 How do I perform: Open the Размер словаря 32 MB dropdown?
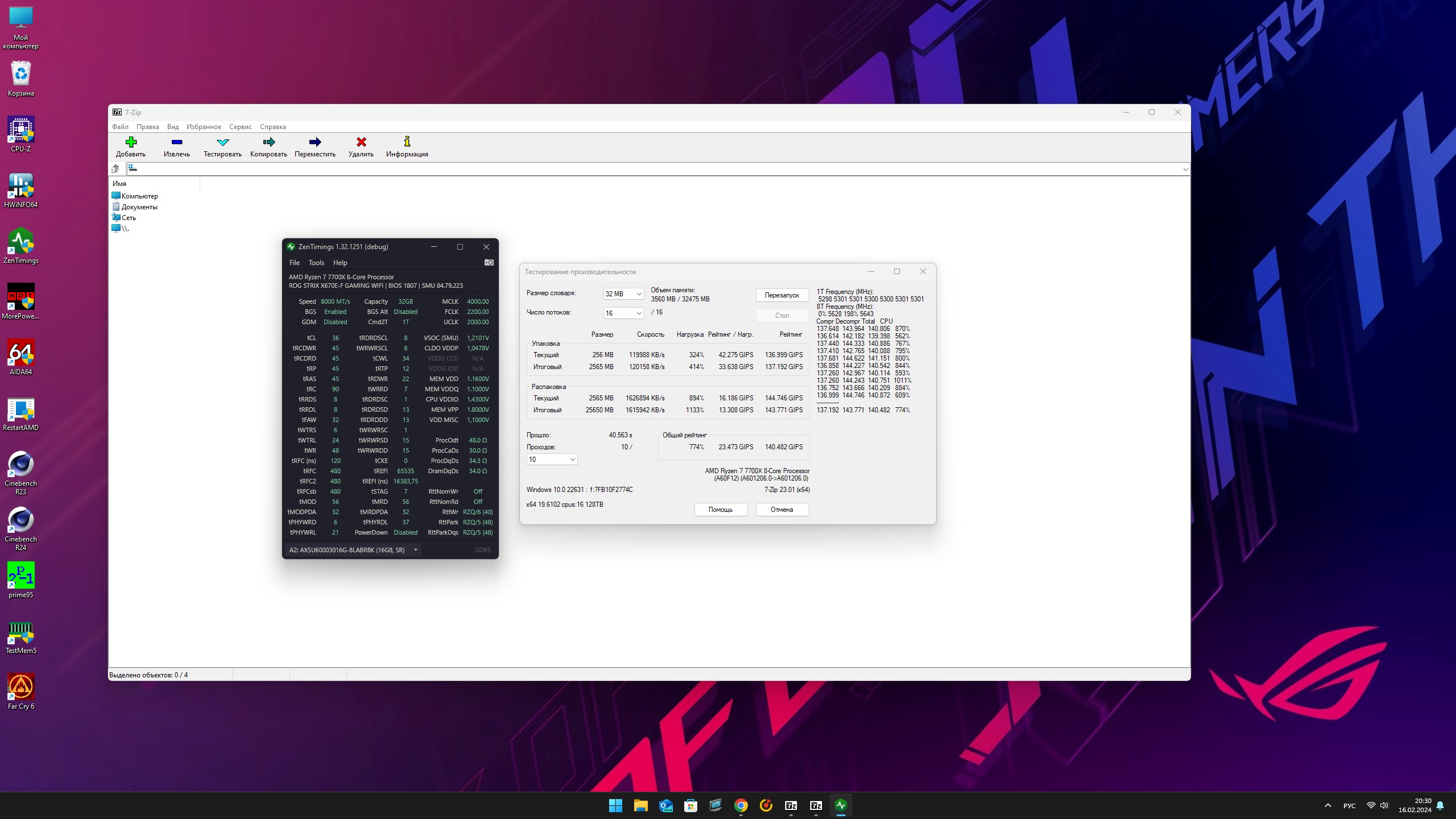pyautogui.click(x=623, y=294)
